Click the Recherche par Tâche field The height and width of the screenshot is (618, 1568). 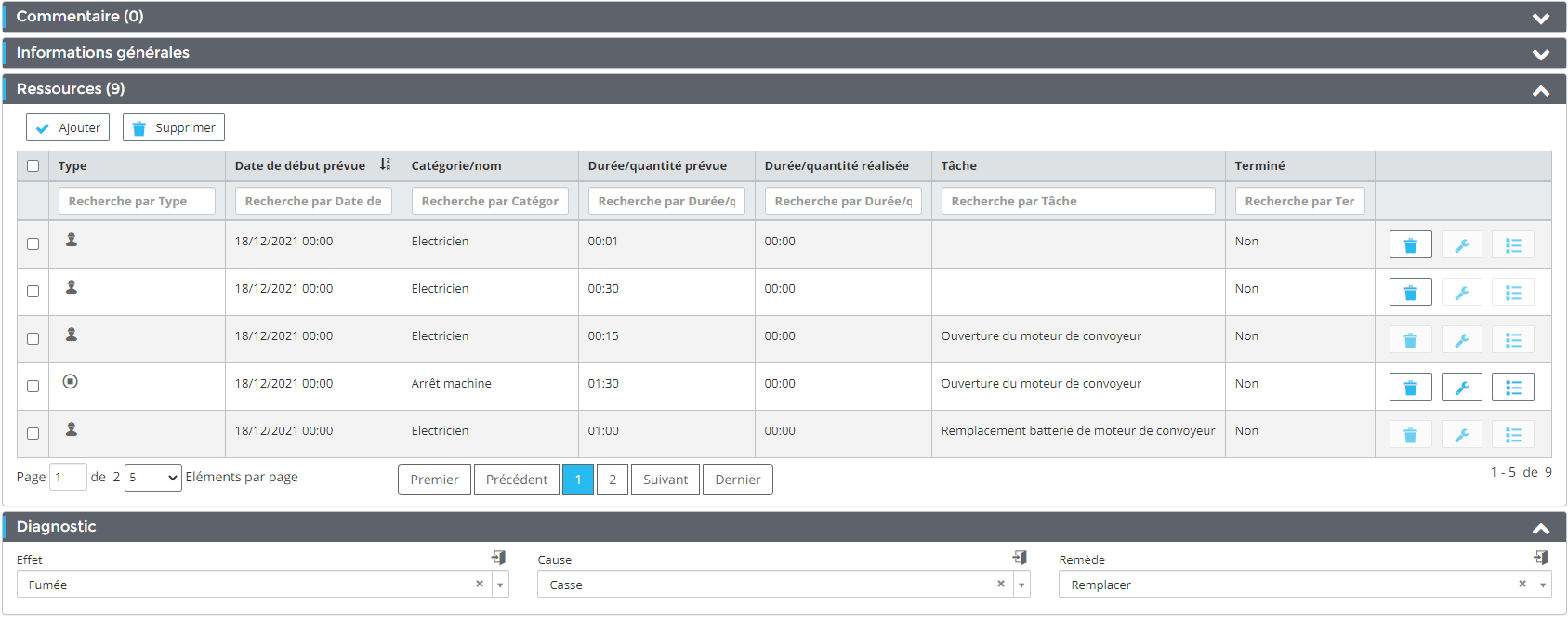[1077, 202]
